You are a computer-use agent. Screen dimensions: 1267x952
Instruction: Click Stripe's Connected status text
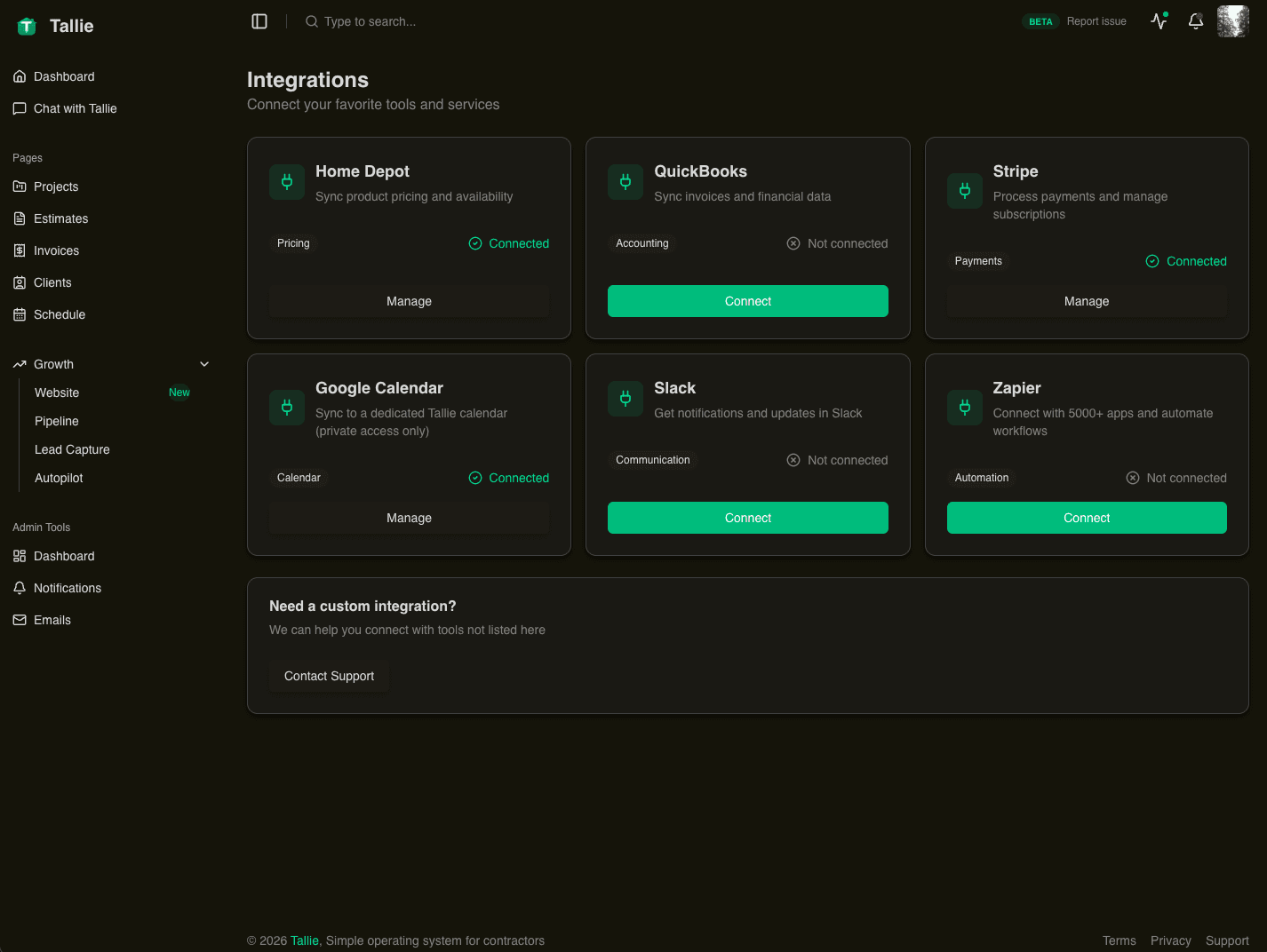click(1197, 261)
